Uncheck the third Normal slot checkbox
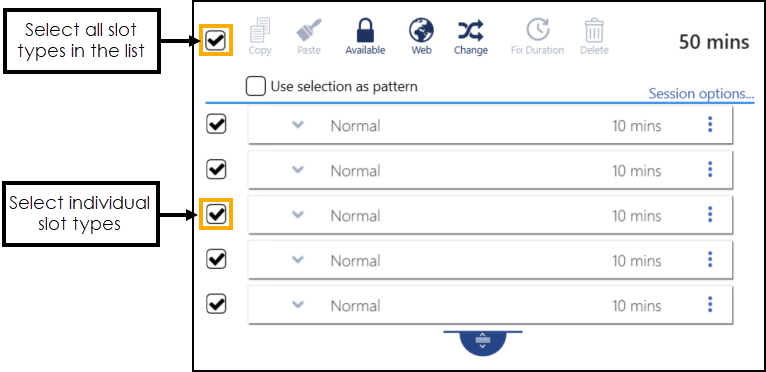 click(216, 214)
